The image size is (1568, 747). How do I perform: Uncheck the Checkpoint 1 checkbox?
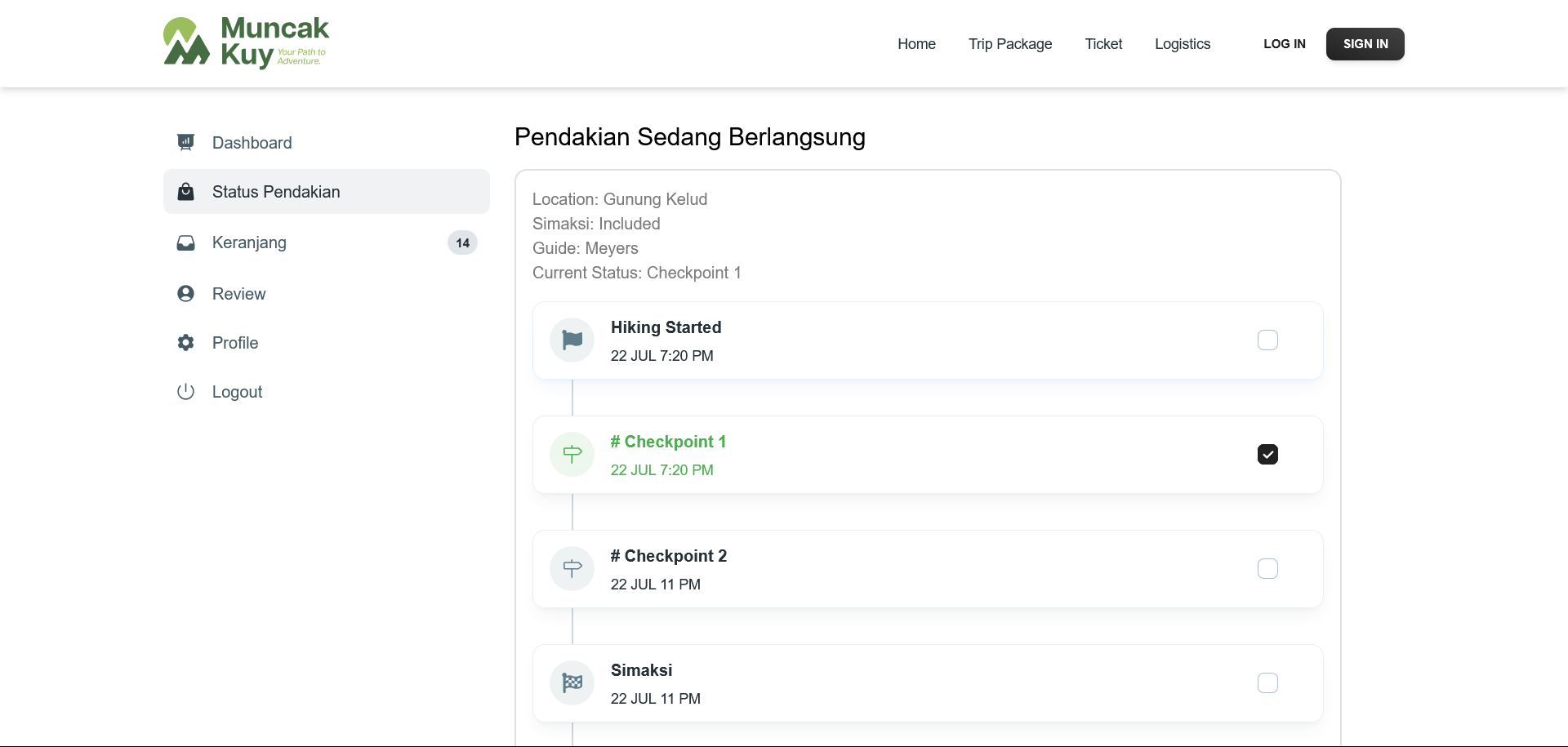tap(1267, 454)
